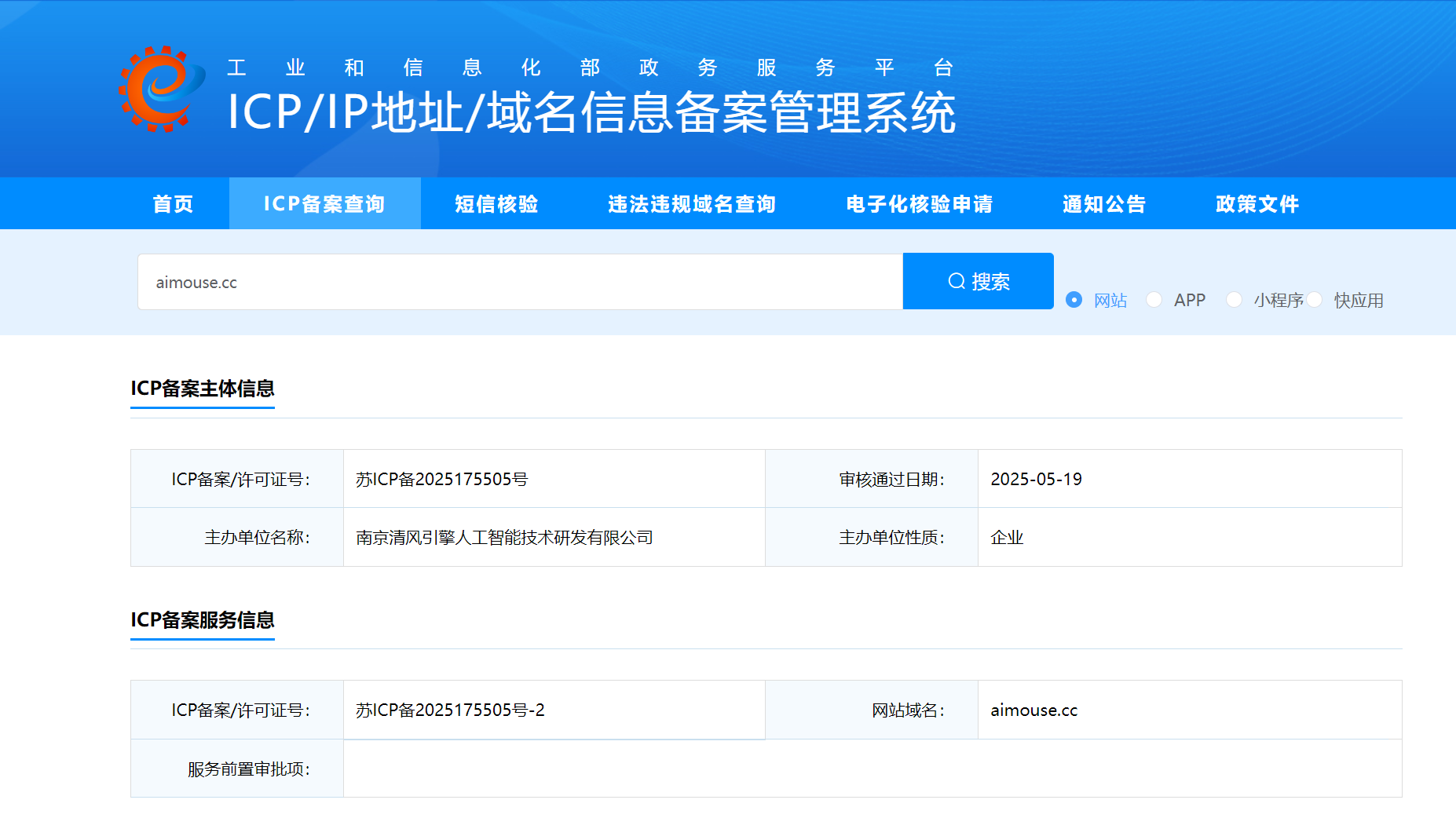Screen dimensions: 1456x829
Task: Open the 违法违规域名查询 tab
Action: (691, 204)
